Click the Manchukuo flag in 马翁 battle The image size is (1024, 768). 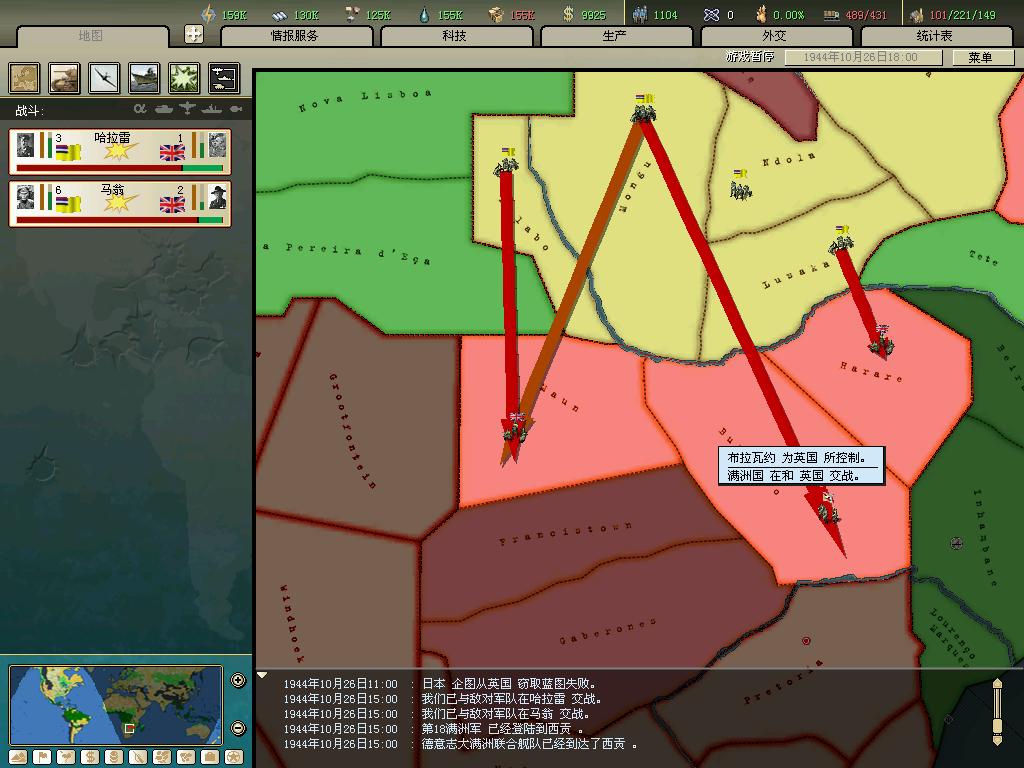coord(68,204)
